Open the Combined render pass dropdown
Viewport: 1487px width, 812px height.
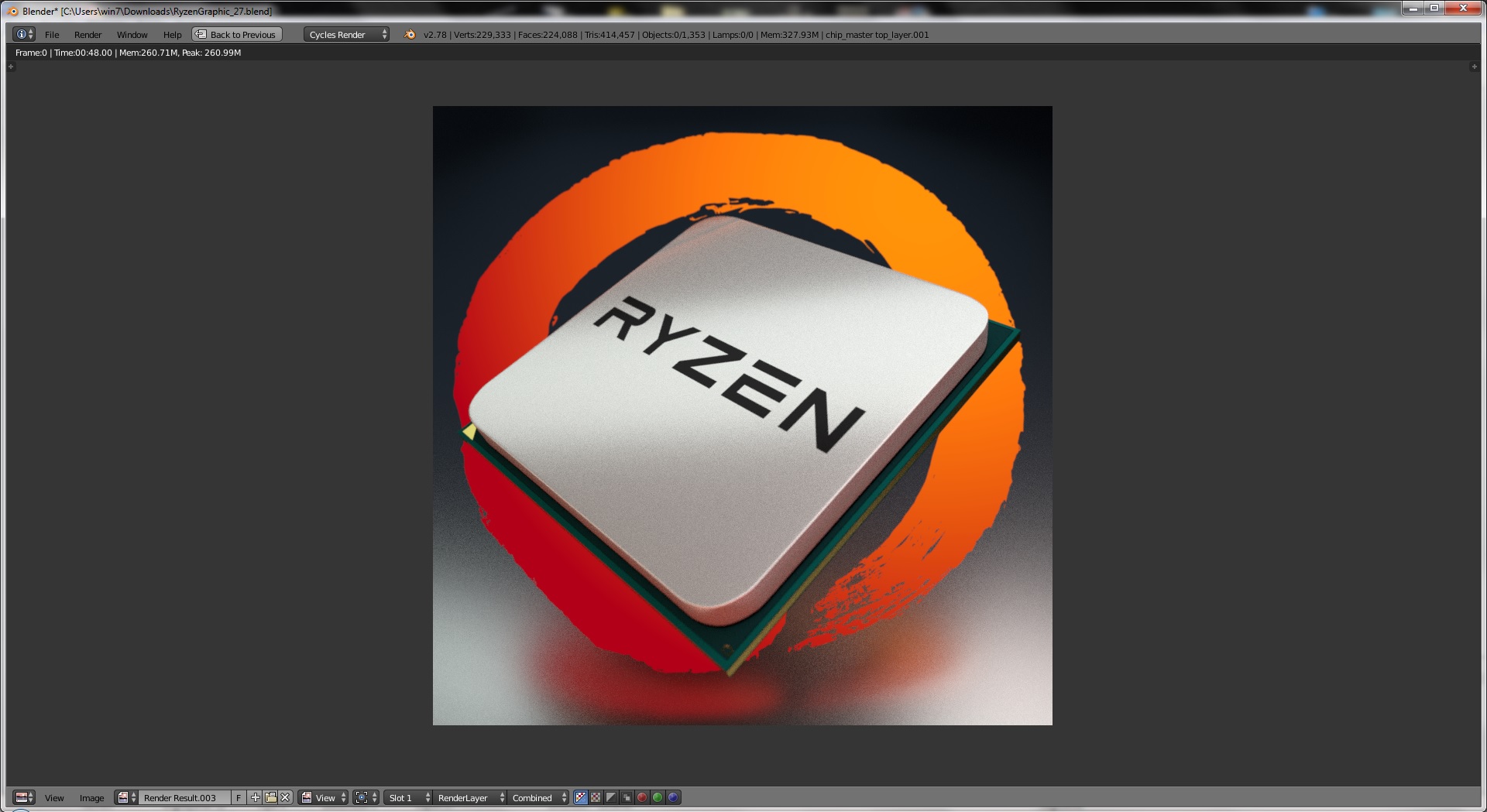click(539, 797)
